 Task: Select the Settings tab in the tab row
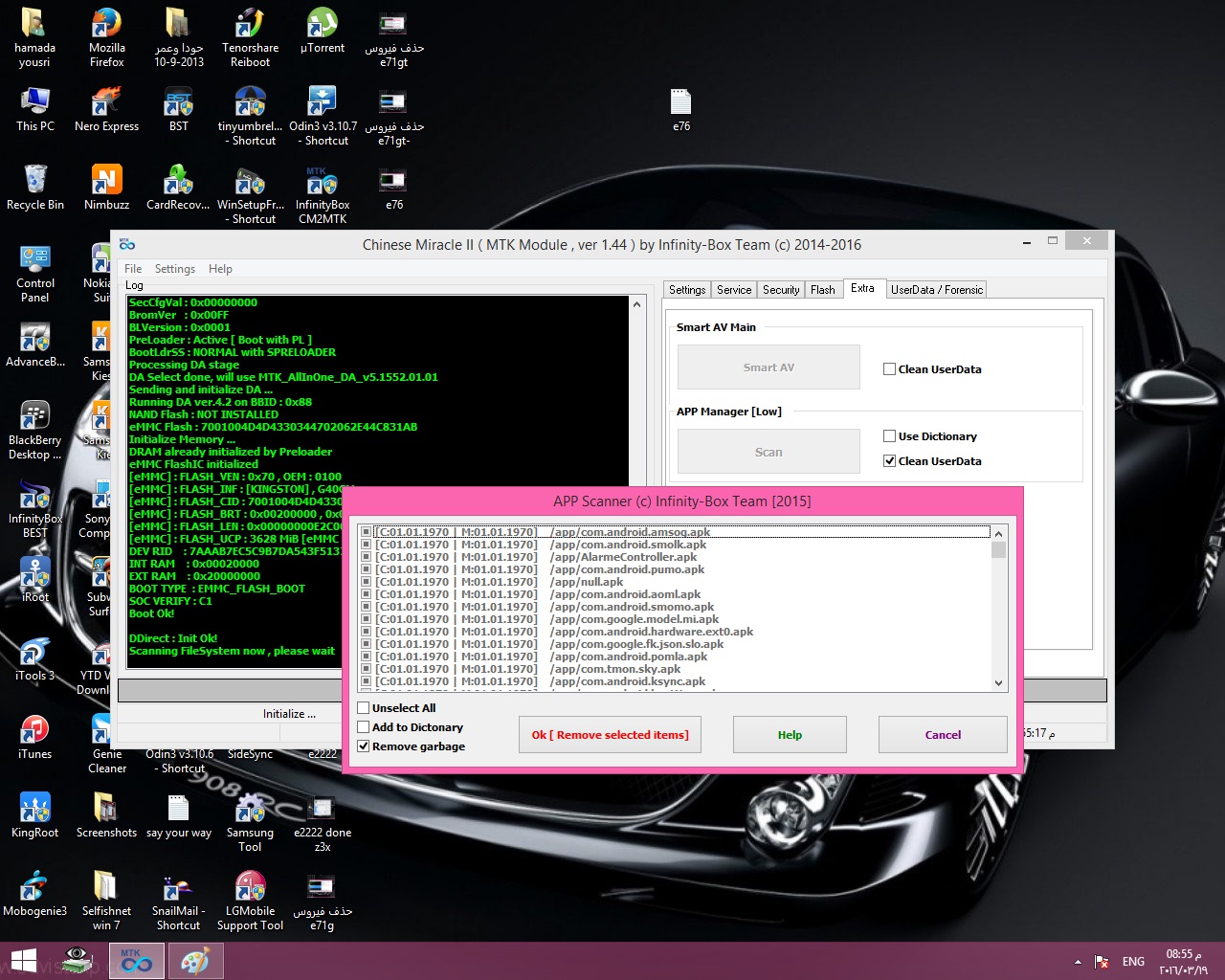687,290
